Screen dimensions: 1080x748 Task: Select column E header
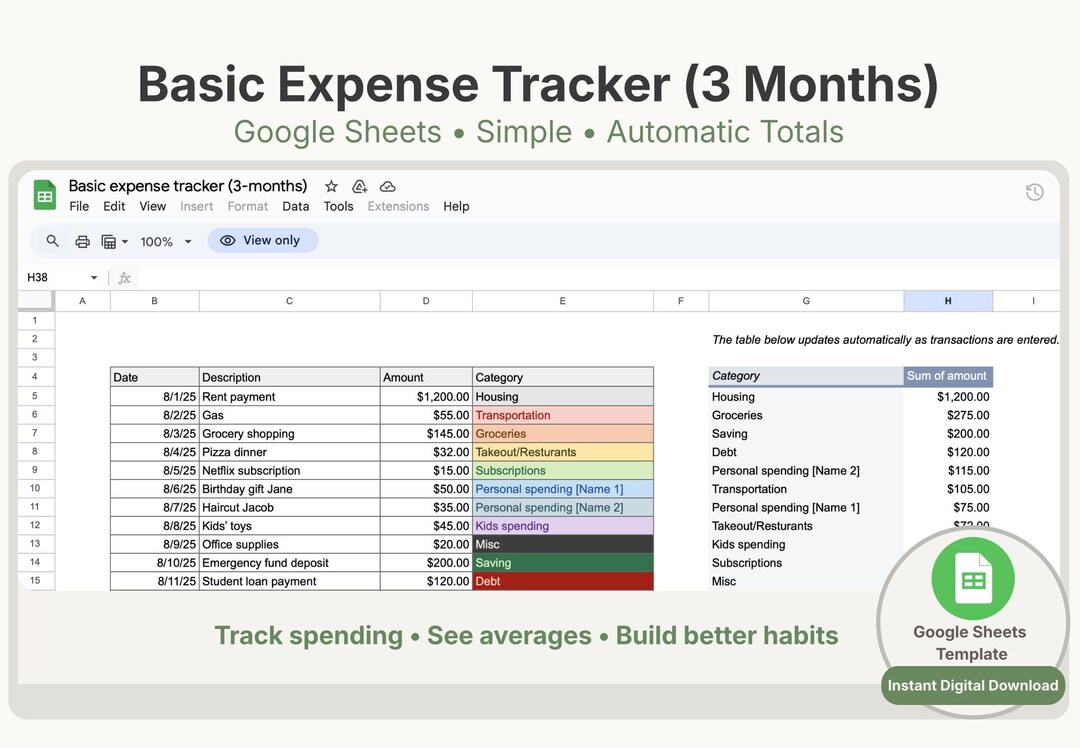[563, 301]
